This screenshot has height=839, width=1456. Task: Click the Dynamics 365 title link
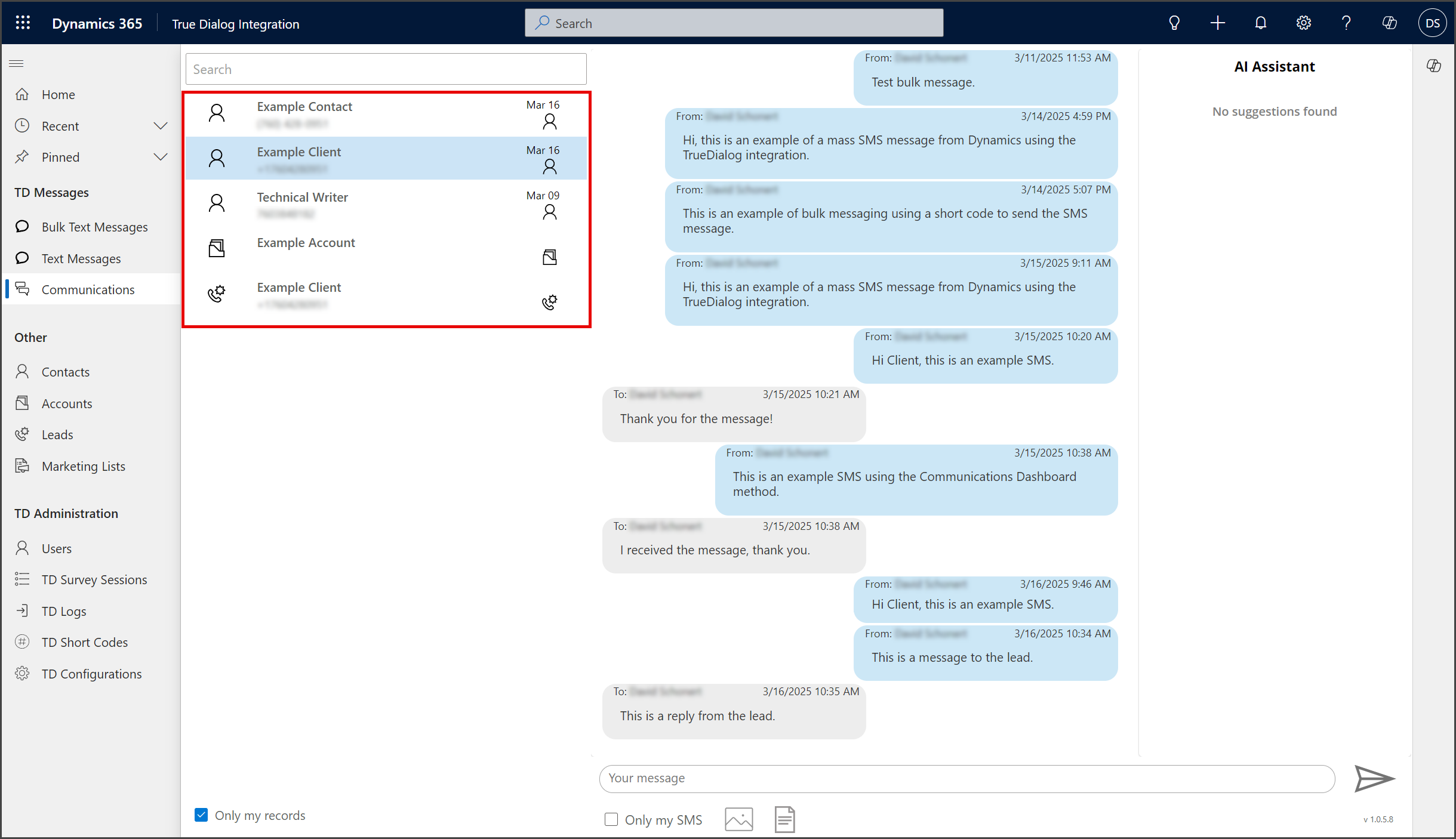[97, 23]
